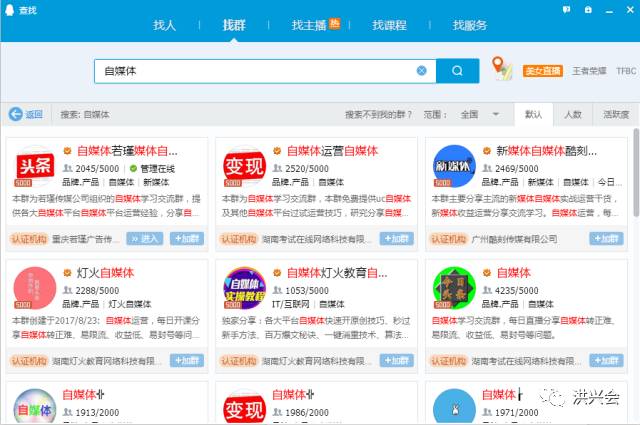Screen dimensions: 640x425
Task: Click 灯火自媒体 tag under 2288/5000
Action: (130, 304)
